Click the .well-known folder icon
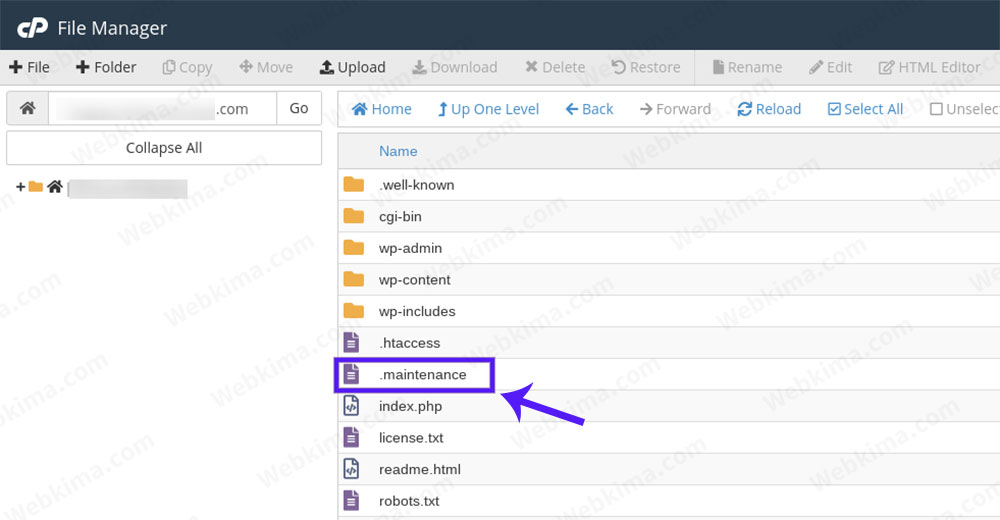Viewport: 1000px width, 520px height. pyautogui.click(x=353, y=185)
